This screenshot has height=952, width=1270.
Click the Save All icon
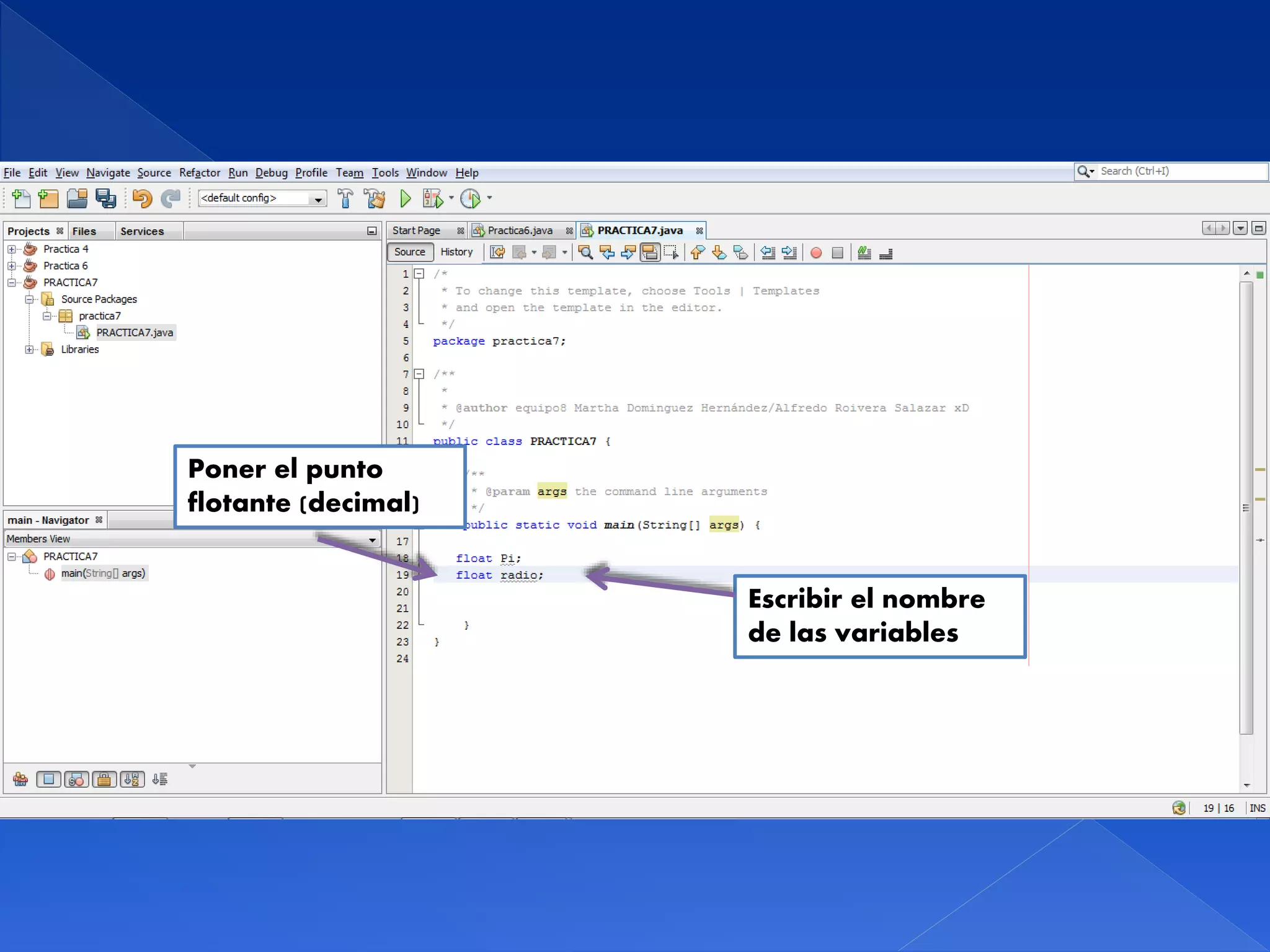pyautogui.click(x=105, y=198)
